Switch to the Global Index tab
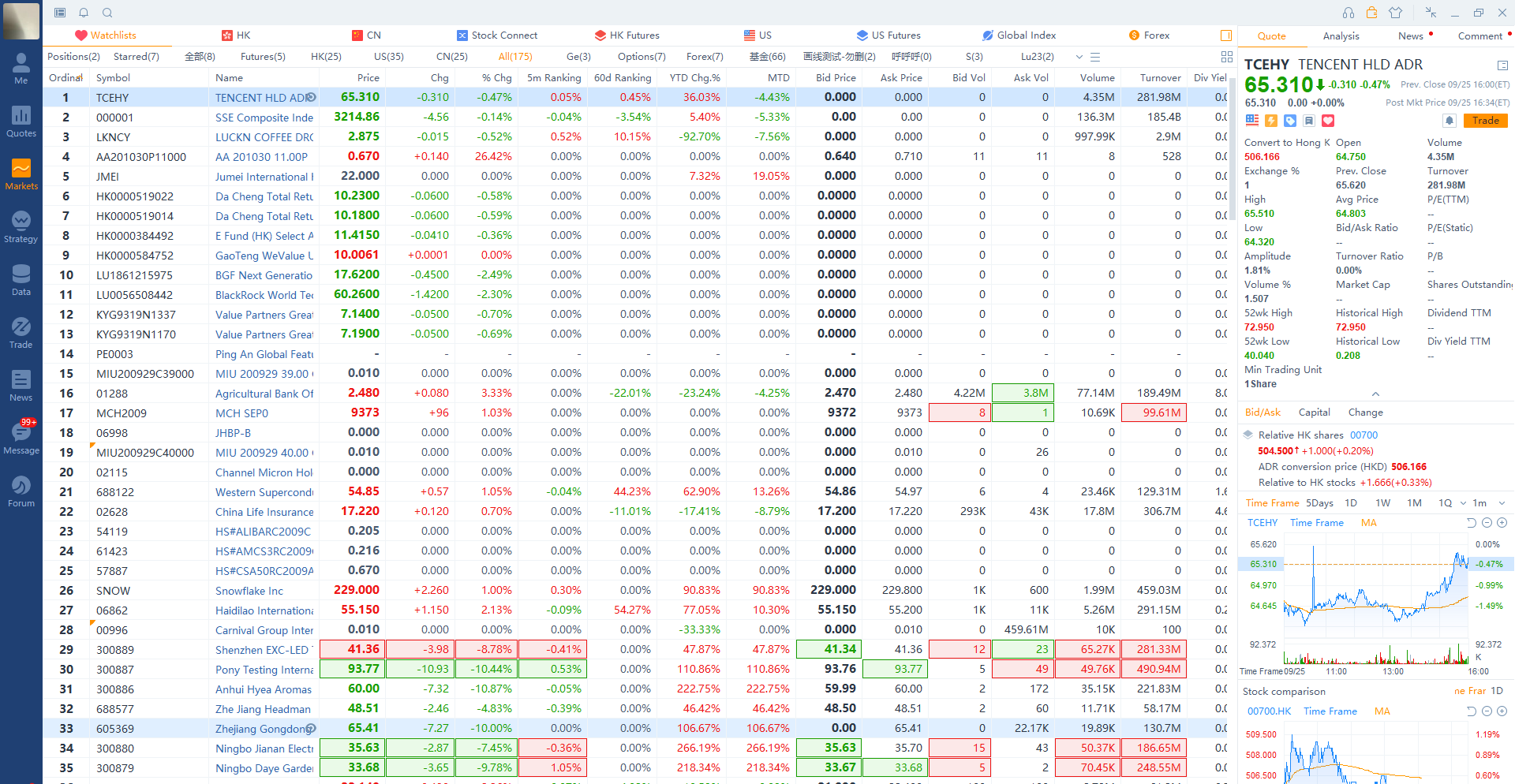The height and width of the screenshot is (784, 1515). [x=1019, y=35]
